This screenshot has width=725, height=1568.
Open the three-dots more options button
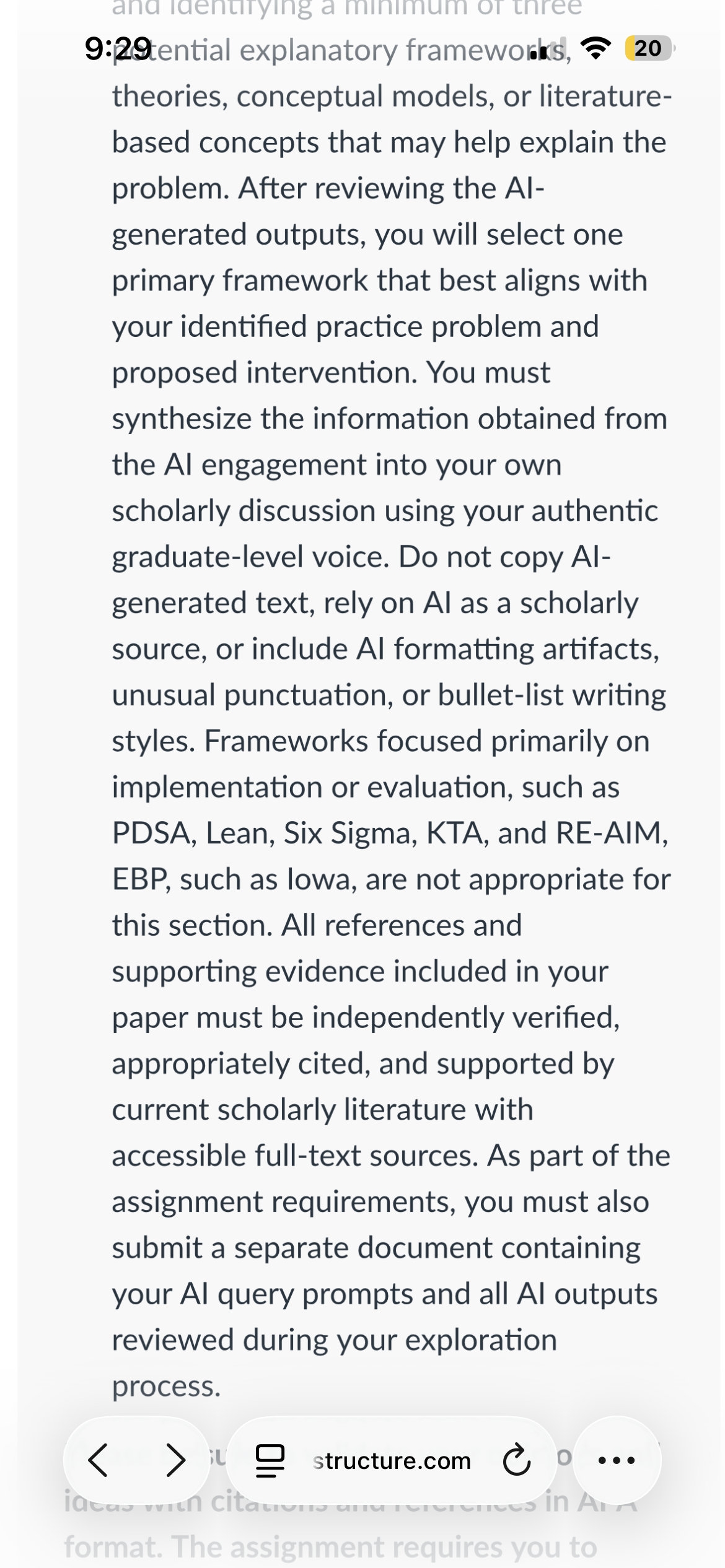(x=617, y=1460)
